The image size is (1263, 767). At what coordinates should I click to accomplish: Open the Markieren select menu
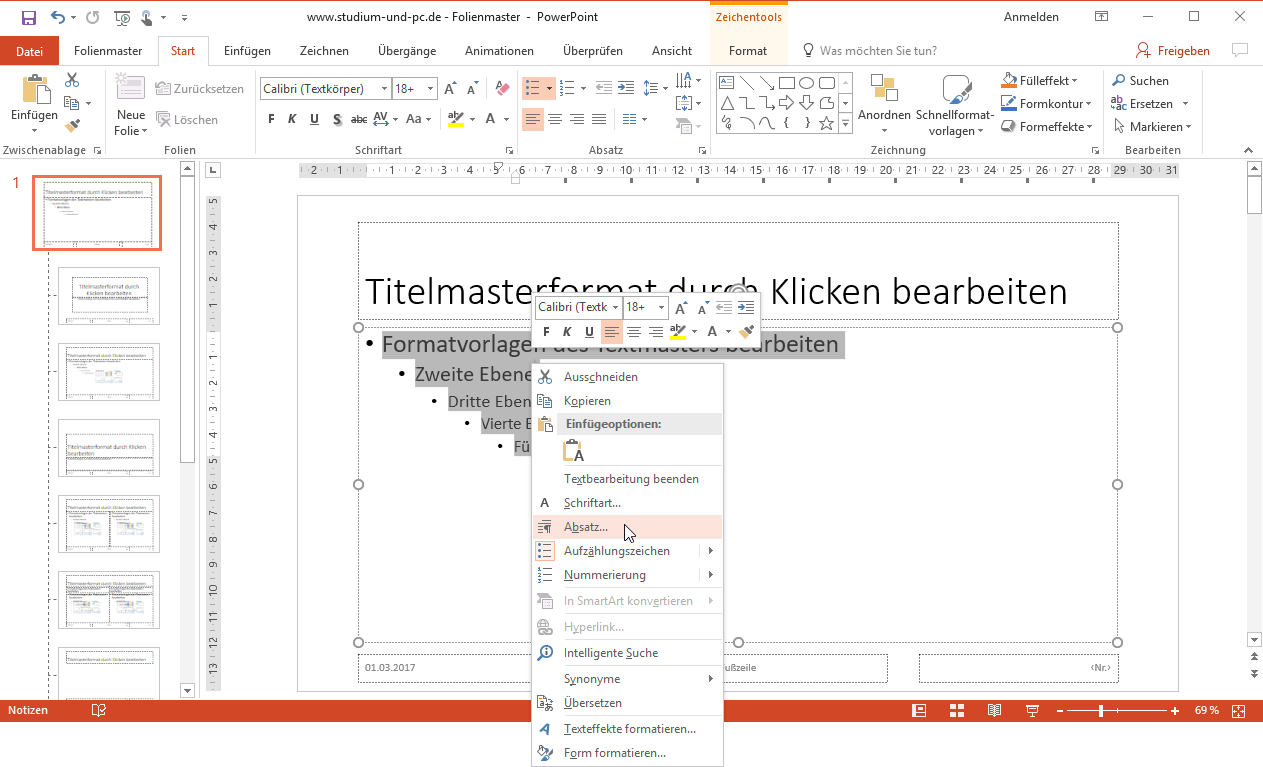pos(1151,126)
